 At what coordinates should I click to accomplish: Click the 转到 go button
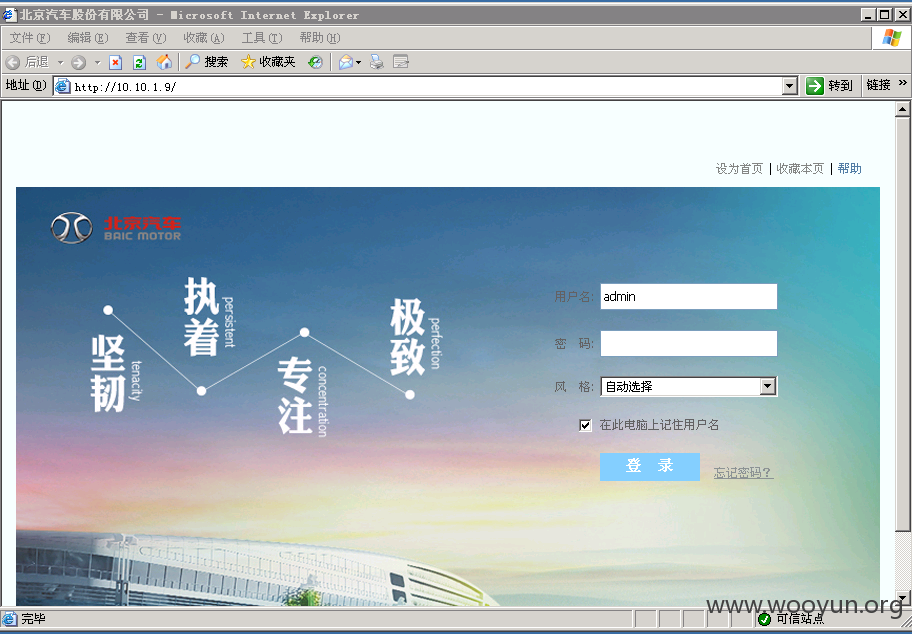coord(830,86)
